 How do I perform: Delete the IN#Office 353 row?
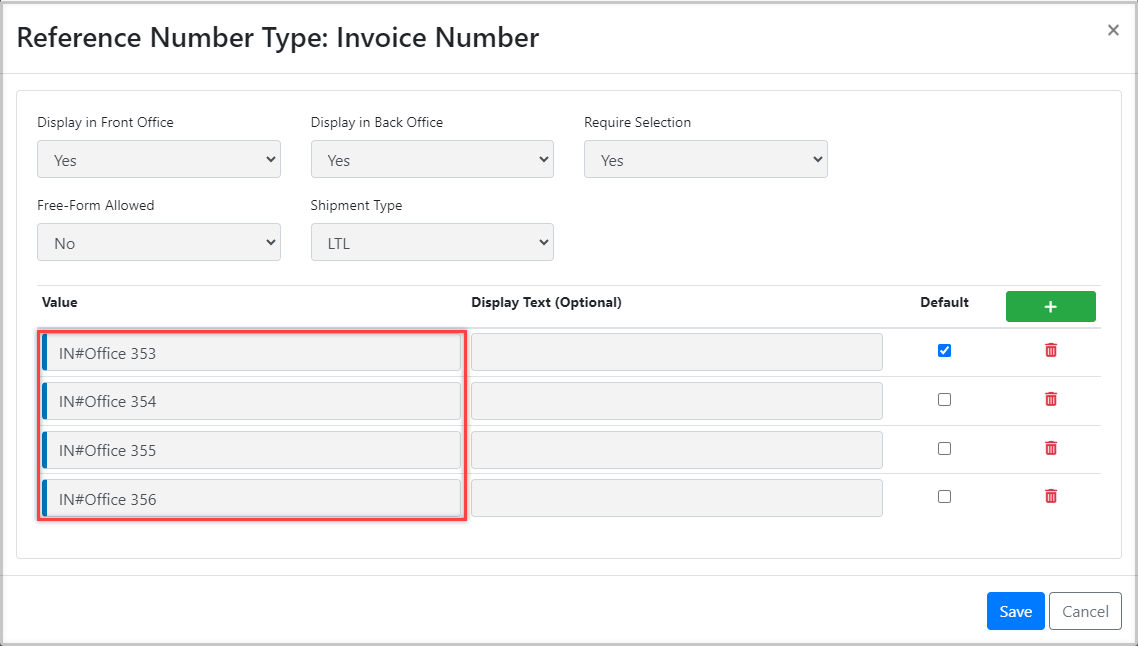1050,350
